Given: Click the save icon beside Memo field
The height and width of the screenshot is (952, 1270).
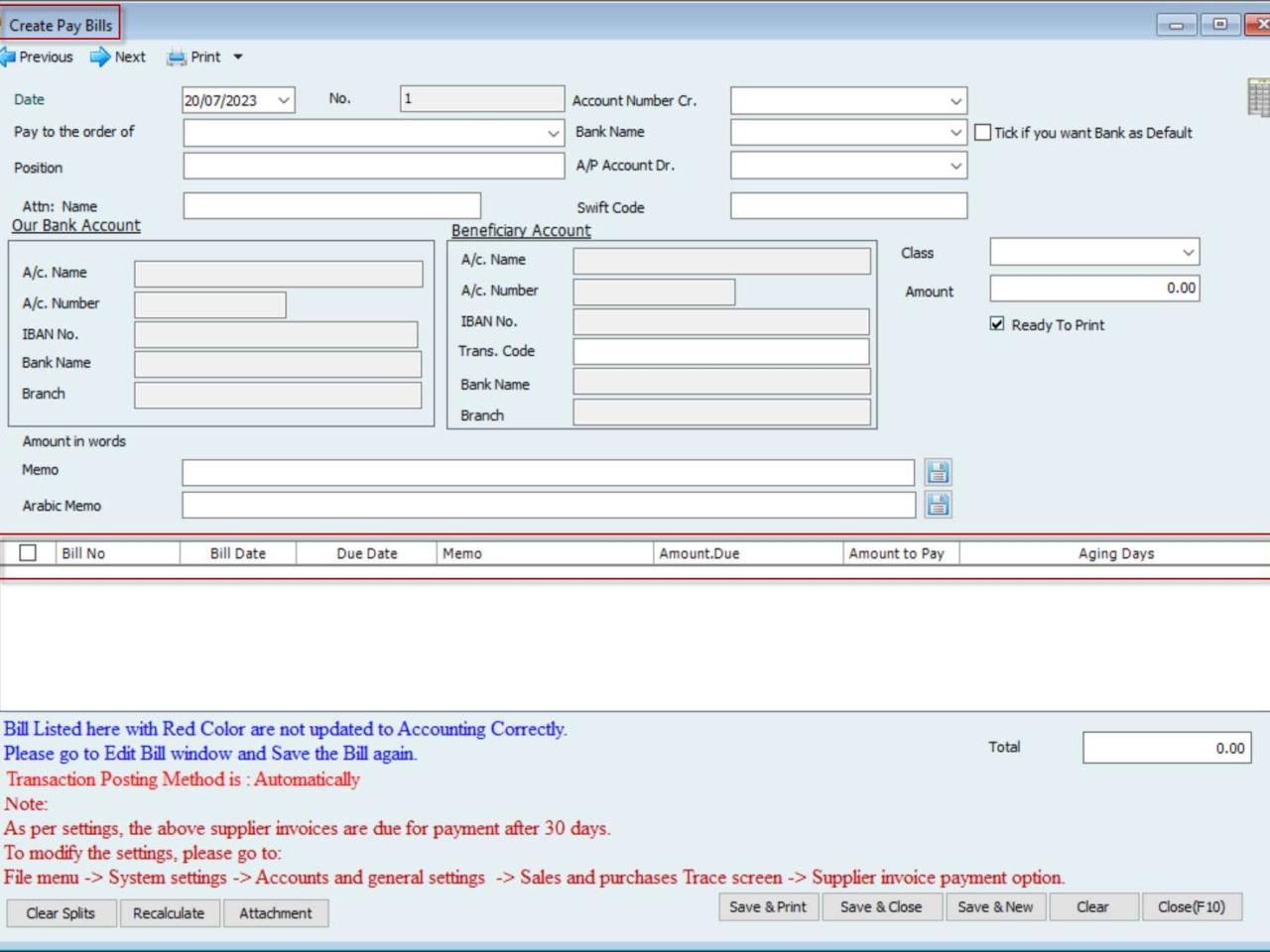Looking at the screenshot, I should click(938, 472).
